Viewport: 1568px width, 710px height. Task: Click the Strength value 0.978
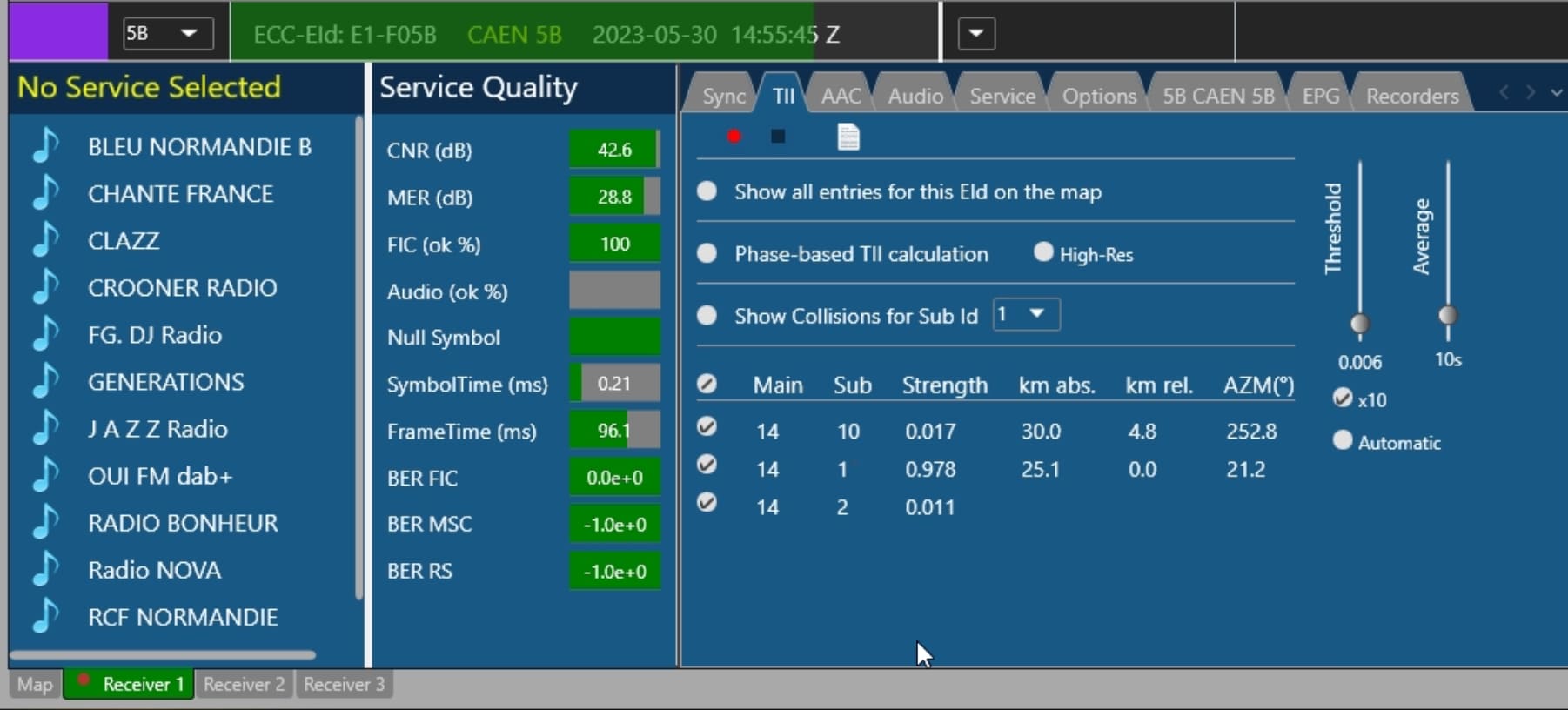pos(930,470)
